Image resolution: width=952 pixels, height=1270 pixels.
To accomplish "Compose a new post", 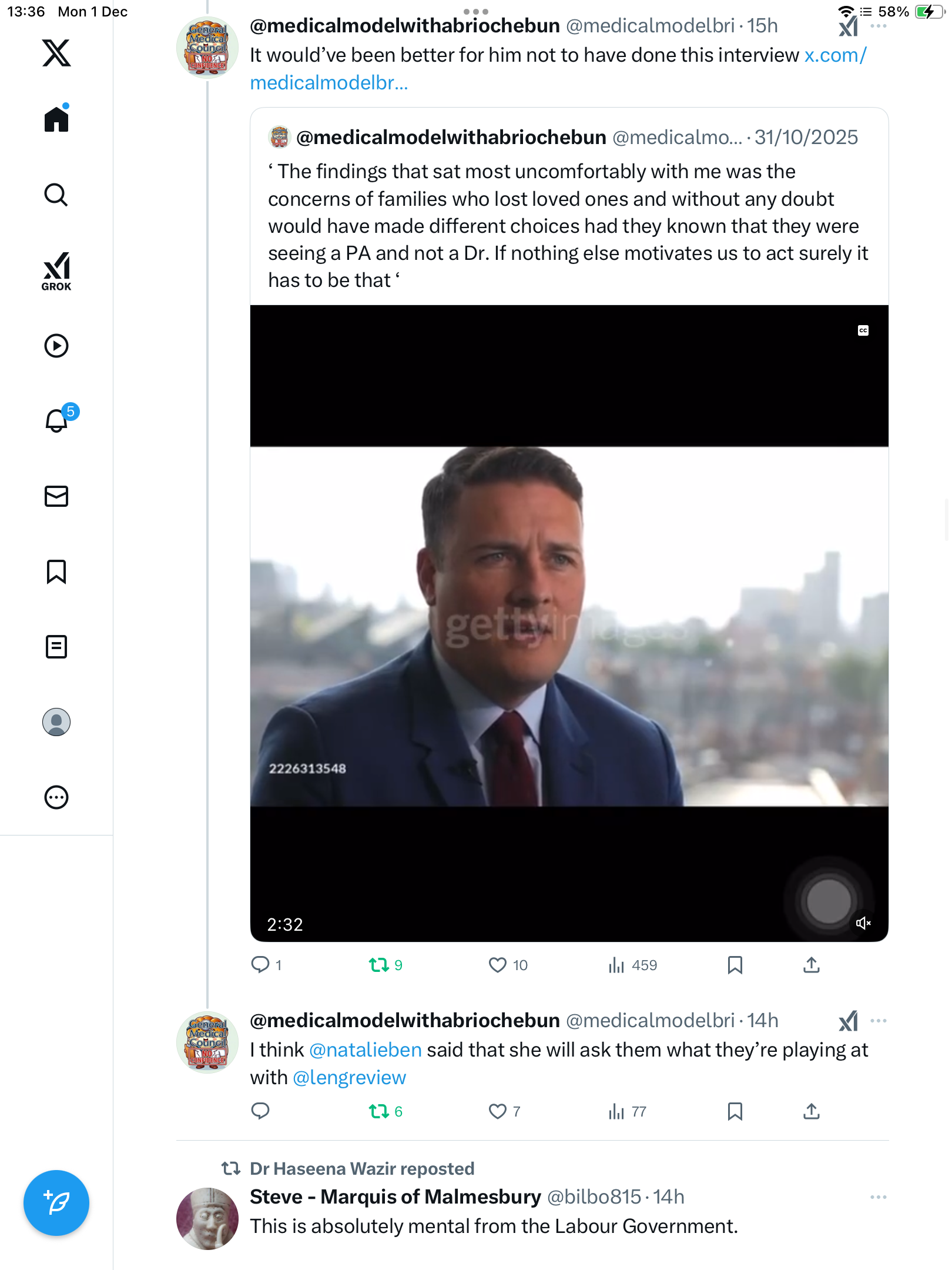I will point(56,1203).
